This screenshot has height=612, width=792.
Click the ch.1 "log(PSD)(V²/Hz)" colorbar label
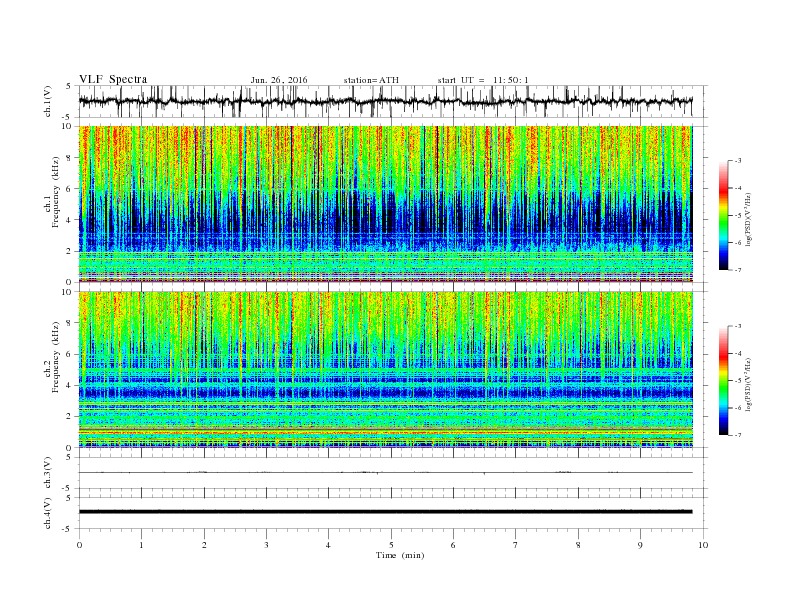749,220
